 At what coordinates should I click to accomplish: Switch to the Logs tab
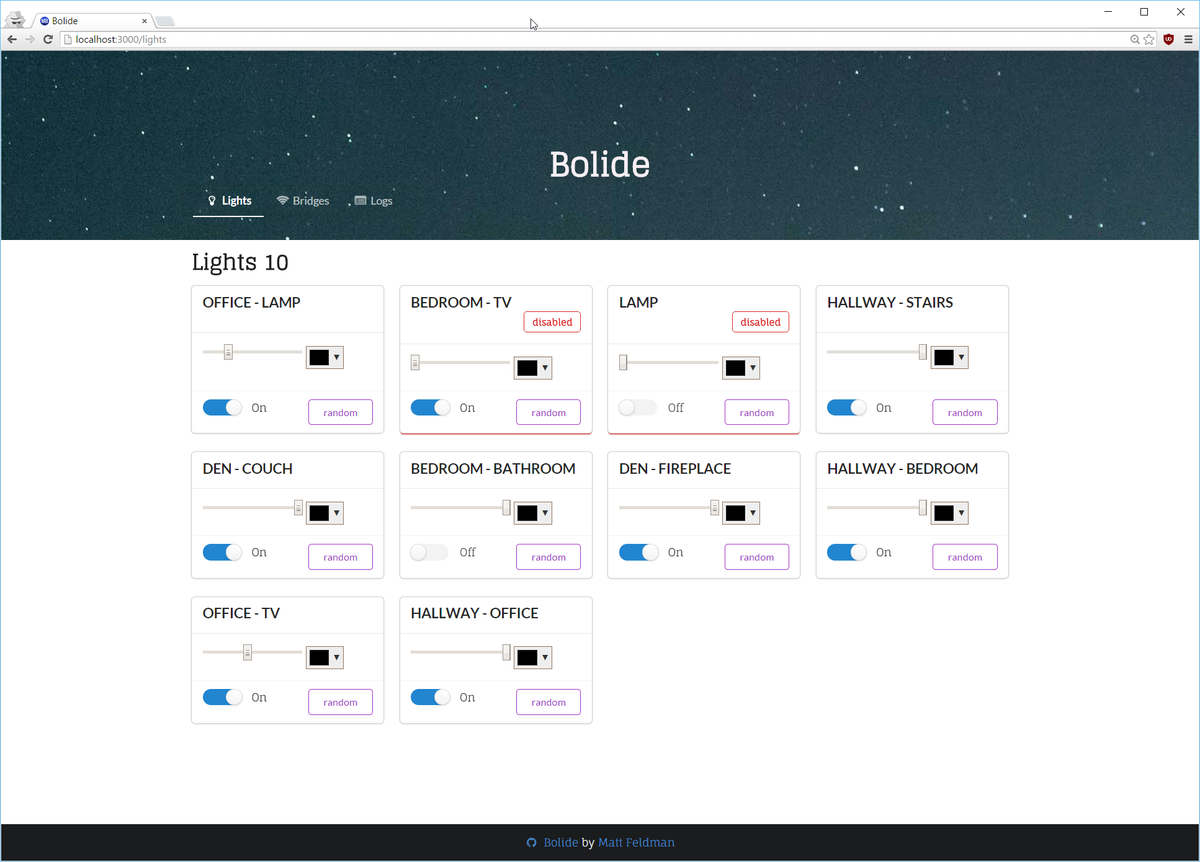[x=374, y=201]
